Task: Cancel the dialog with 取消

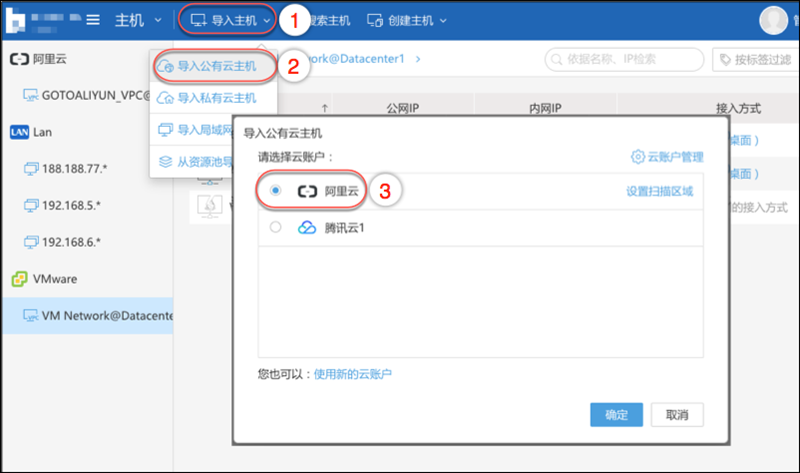Action: coord(677,414)
